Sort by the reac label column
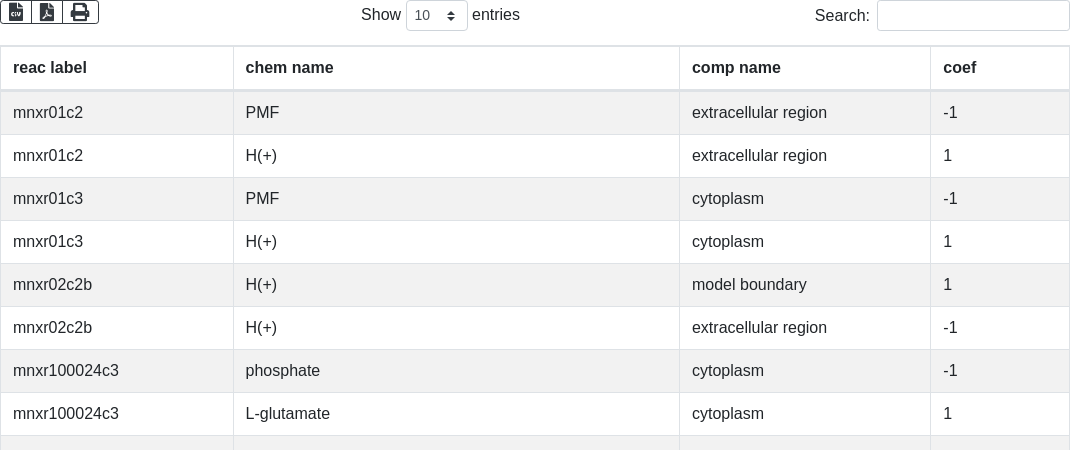Viewport: 1070px width, 450px height. 50,68
